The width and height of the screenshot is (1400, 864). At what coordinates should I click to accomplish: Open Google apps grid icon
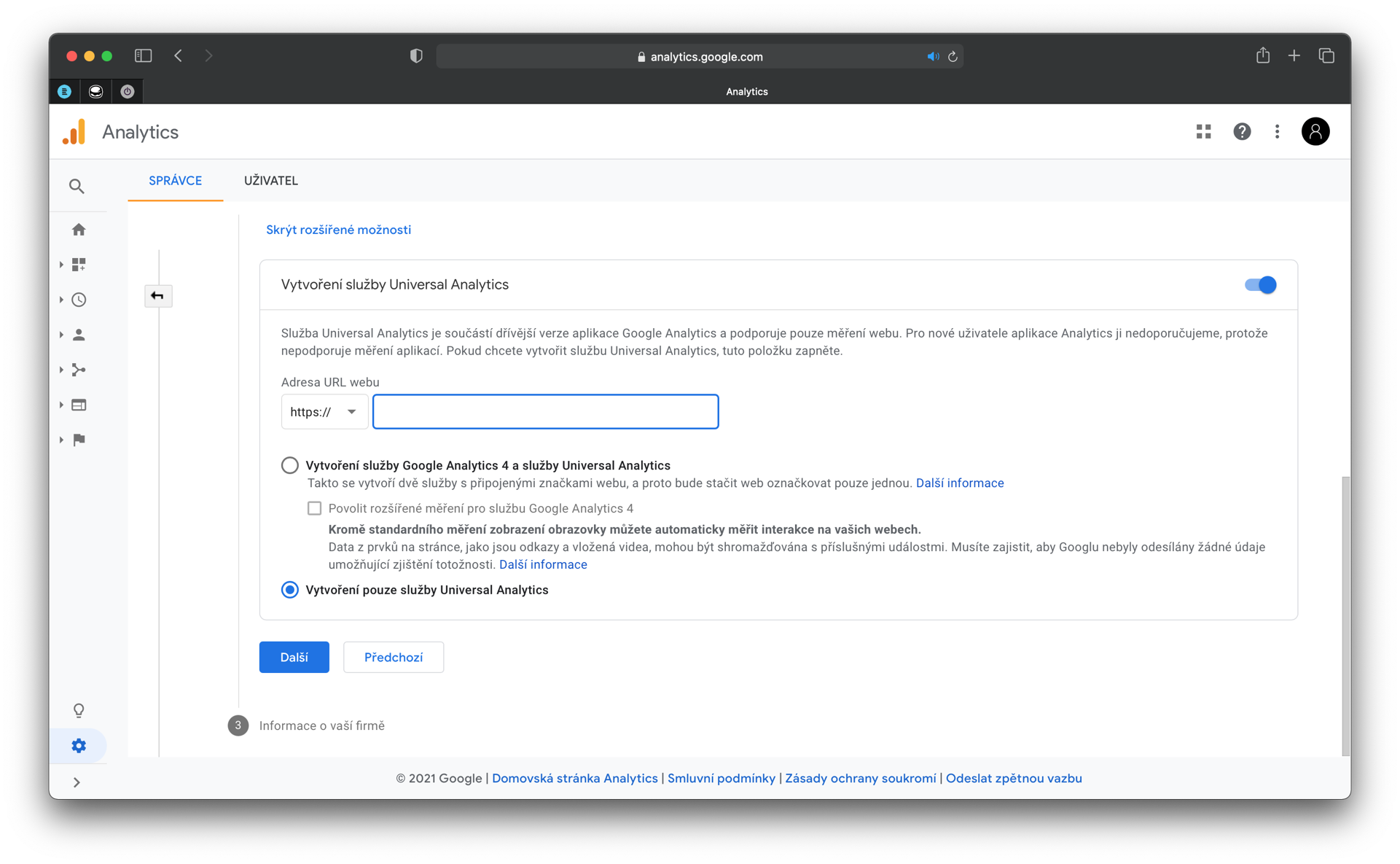tap(1203, 131)
